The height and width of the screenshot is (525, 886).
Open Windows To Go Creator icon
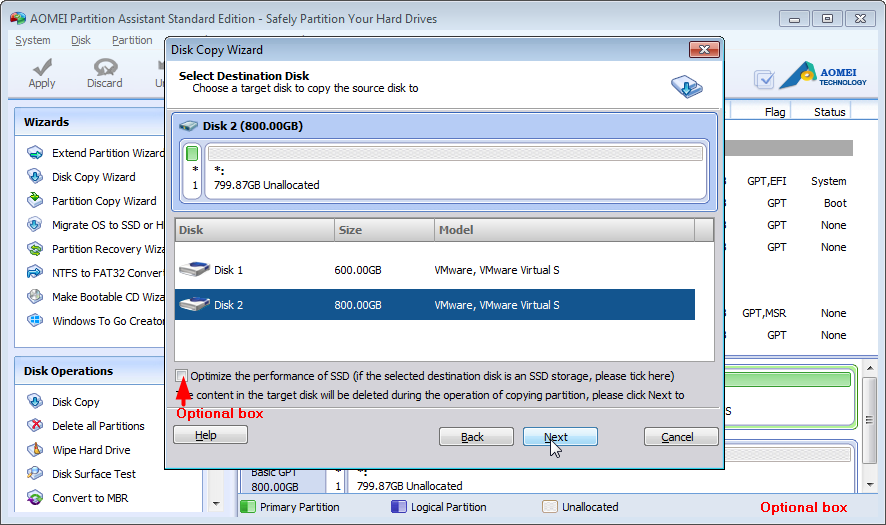35,320
